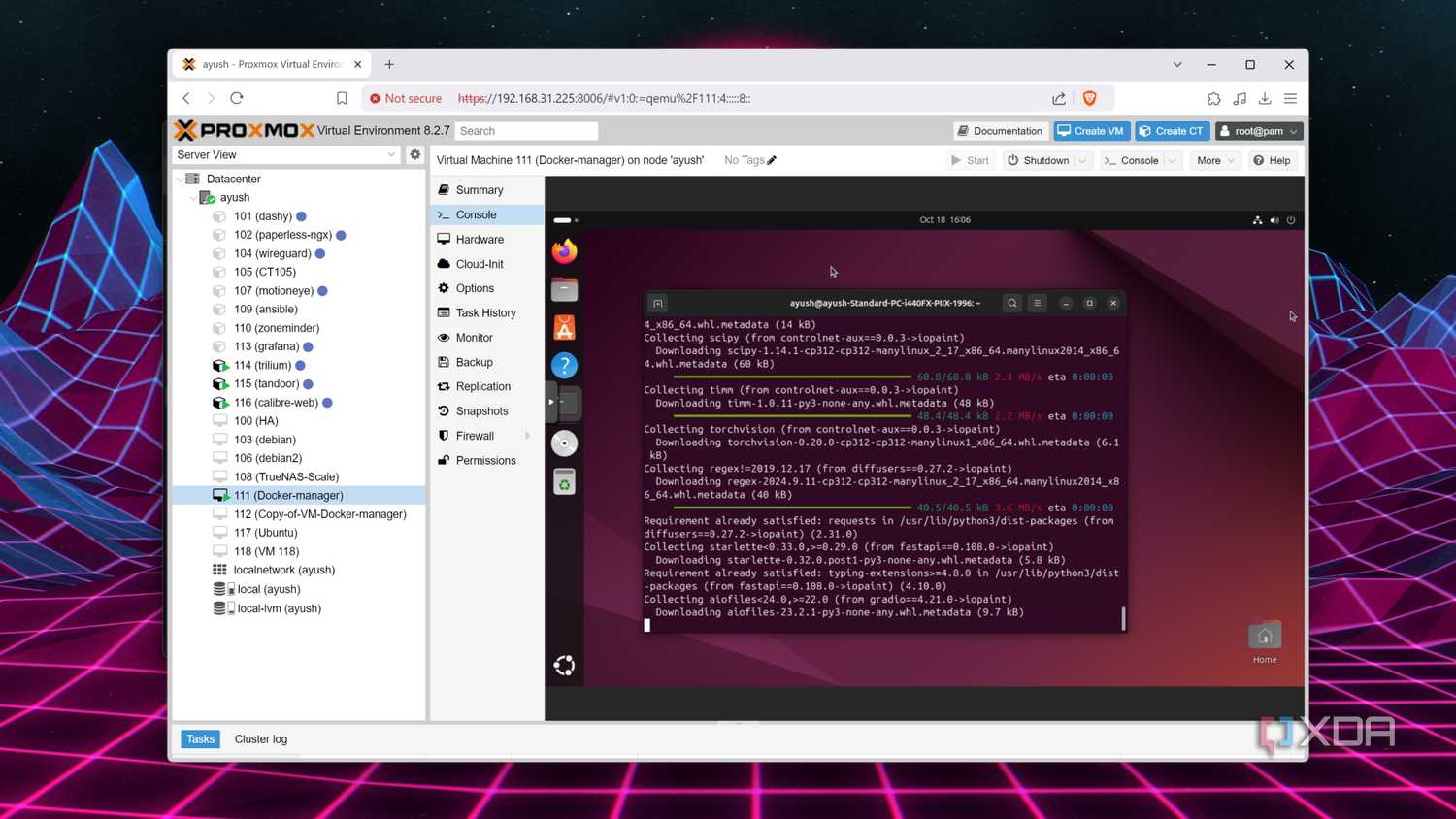Click the browser address bar URL
1456x819 pixels.
click(604, 98)
